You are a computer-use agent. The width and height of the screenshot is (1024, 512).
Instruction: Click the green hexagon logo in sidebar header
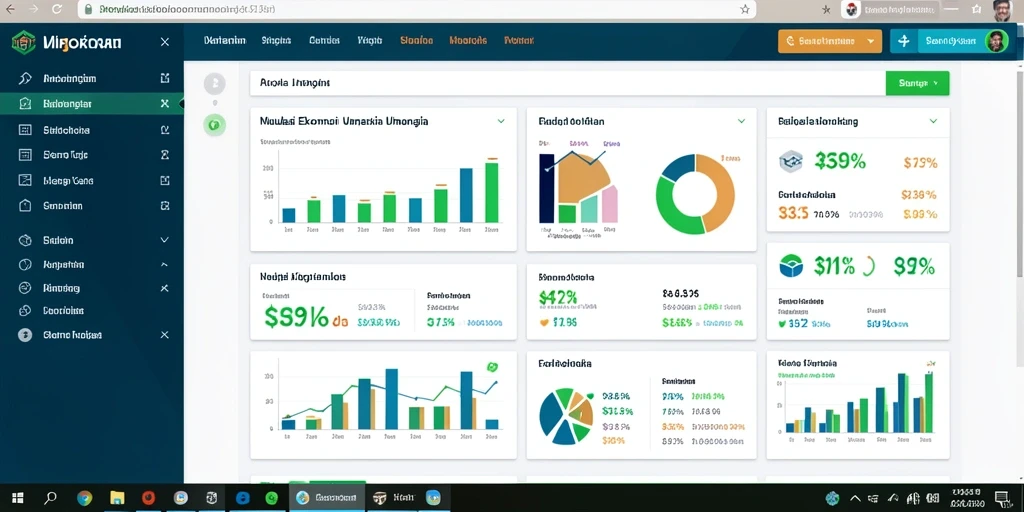pos(24,42)
